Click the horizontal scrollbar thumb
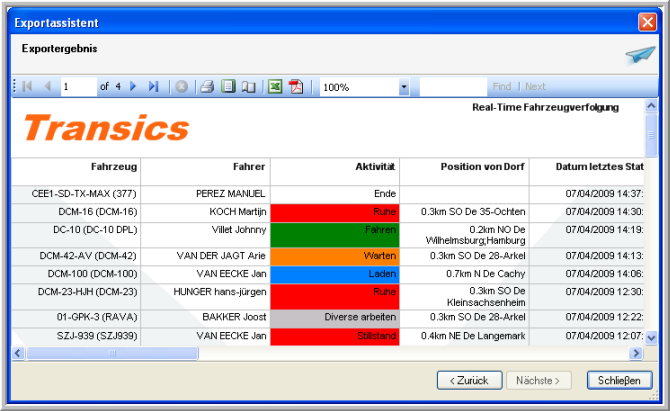 coord(112,353)
